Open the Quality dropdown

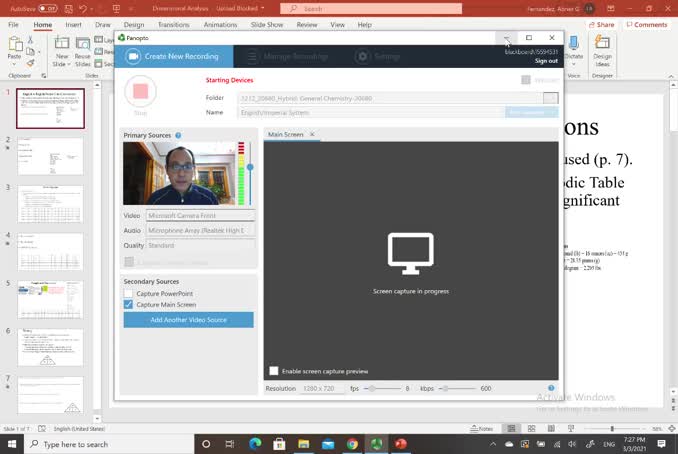click(200, 245)
